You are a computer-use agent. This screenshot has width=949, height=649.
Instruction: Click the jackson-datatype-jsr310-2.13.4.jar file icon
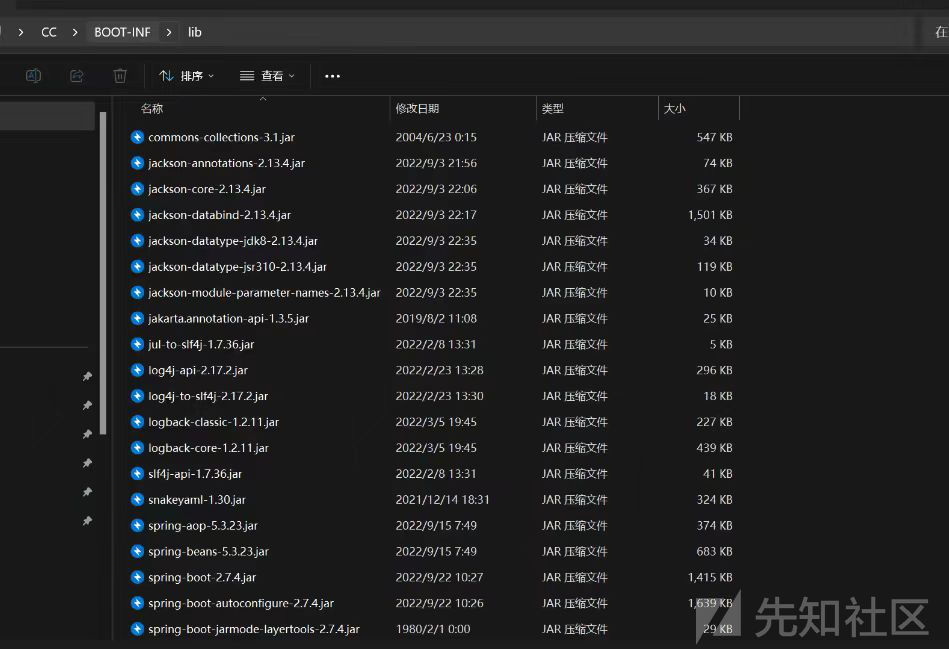137,266
